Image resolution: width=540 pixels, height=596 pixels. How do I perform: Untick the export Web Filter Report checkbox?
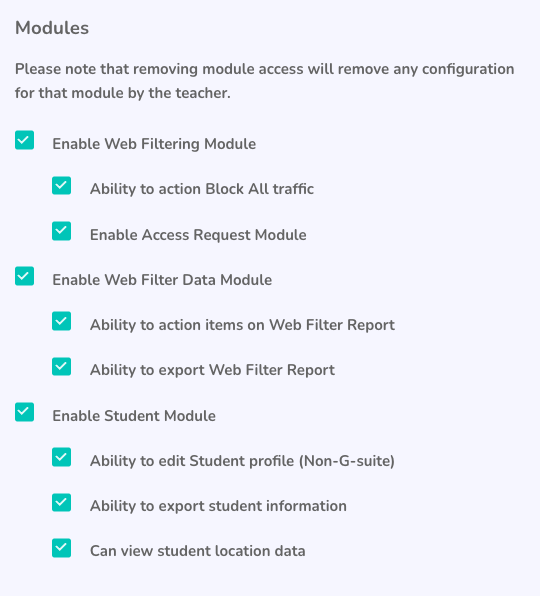[x=62, y=366]
